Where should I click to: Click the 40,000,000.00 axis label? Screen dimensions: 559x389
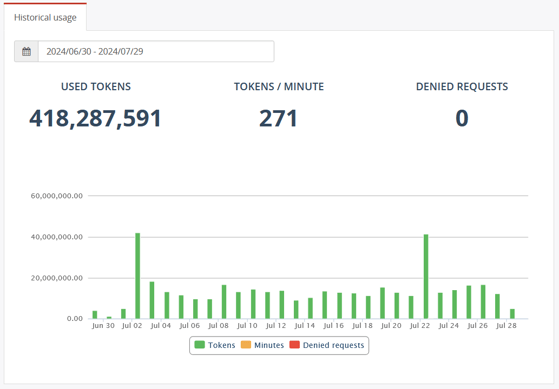pos(57,237)
